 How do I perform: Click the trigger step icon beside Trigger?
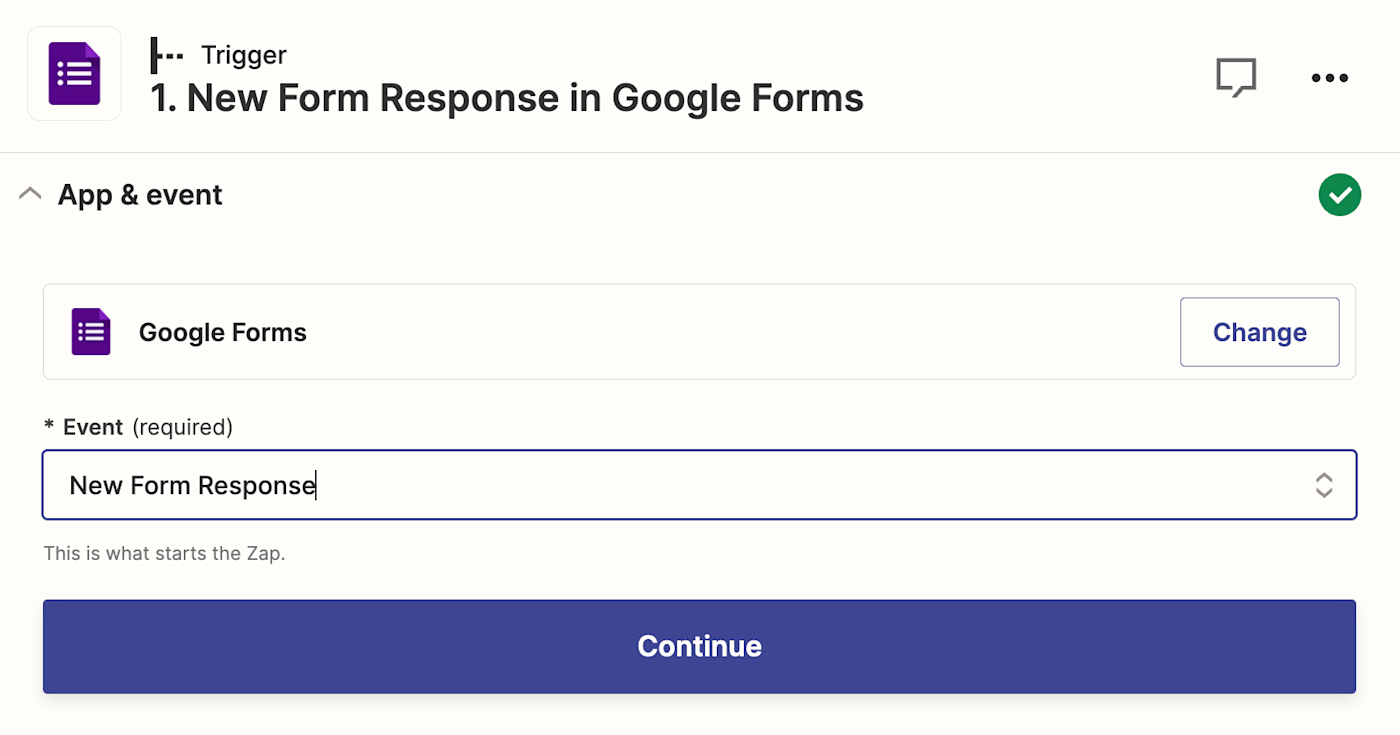[x=166, y=55]
